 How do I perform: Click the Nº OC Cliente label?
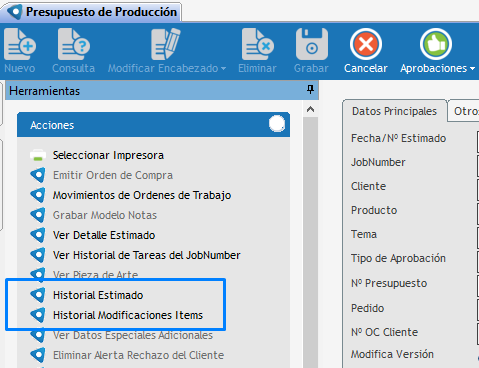click(x=384, y=332)
